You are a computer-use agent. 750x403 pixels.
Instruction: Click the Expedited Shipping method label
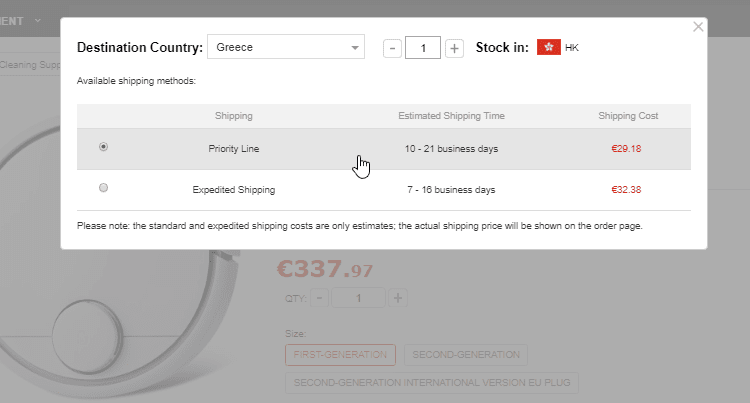point(233,189)
